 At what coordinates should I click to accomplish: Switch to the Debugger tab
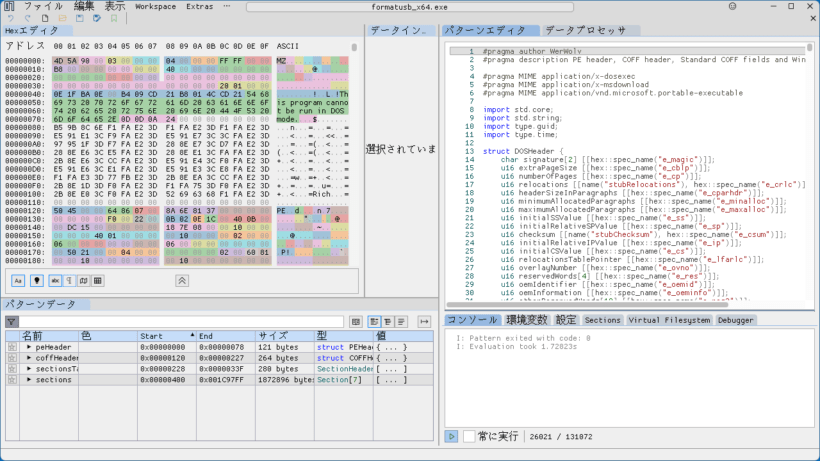click(x=735, y=320)
